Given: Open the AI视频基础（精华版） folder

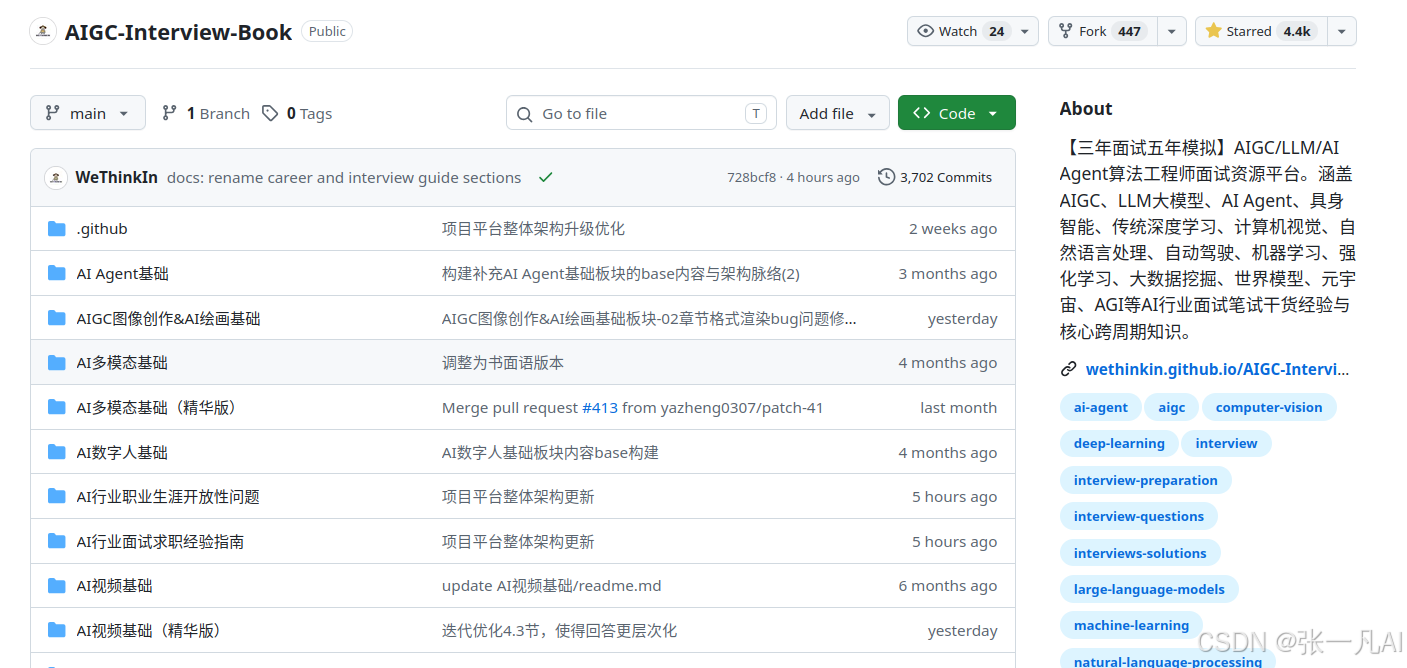Looking at the screenshot, I should [152, 630].
